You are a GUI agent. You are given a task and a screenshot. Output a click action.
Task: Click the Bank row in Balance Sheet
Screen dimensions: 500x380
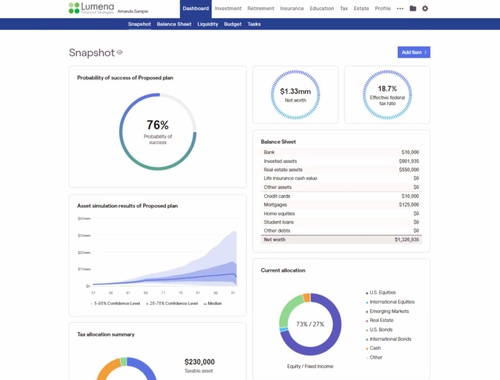pyautogui.click(x=341, y=152)
